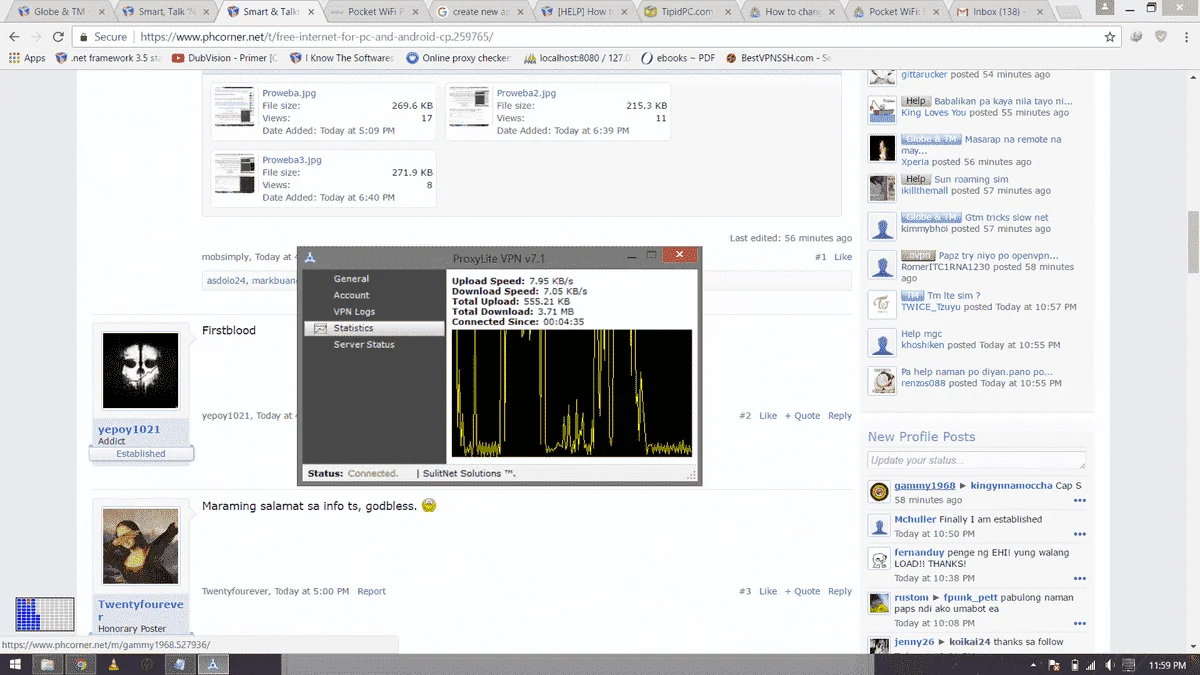Open the Proweba2.jpg thumbnail image
The height and width of the screenshot is (675, 1200).
[x=468, y=106]
